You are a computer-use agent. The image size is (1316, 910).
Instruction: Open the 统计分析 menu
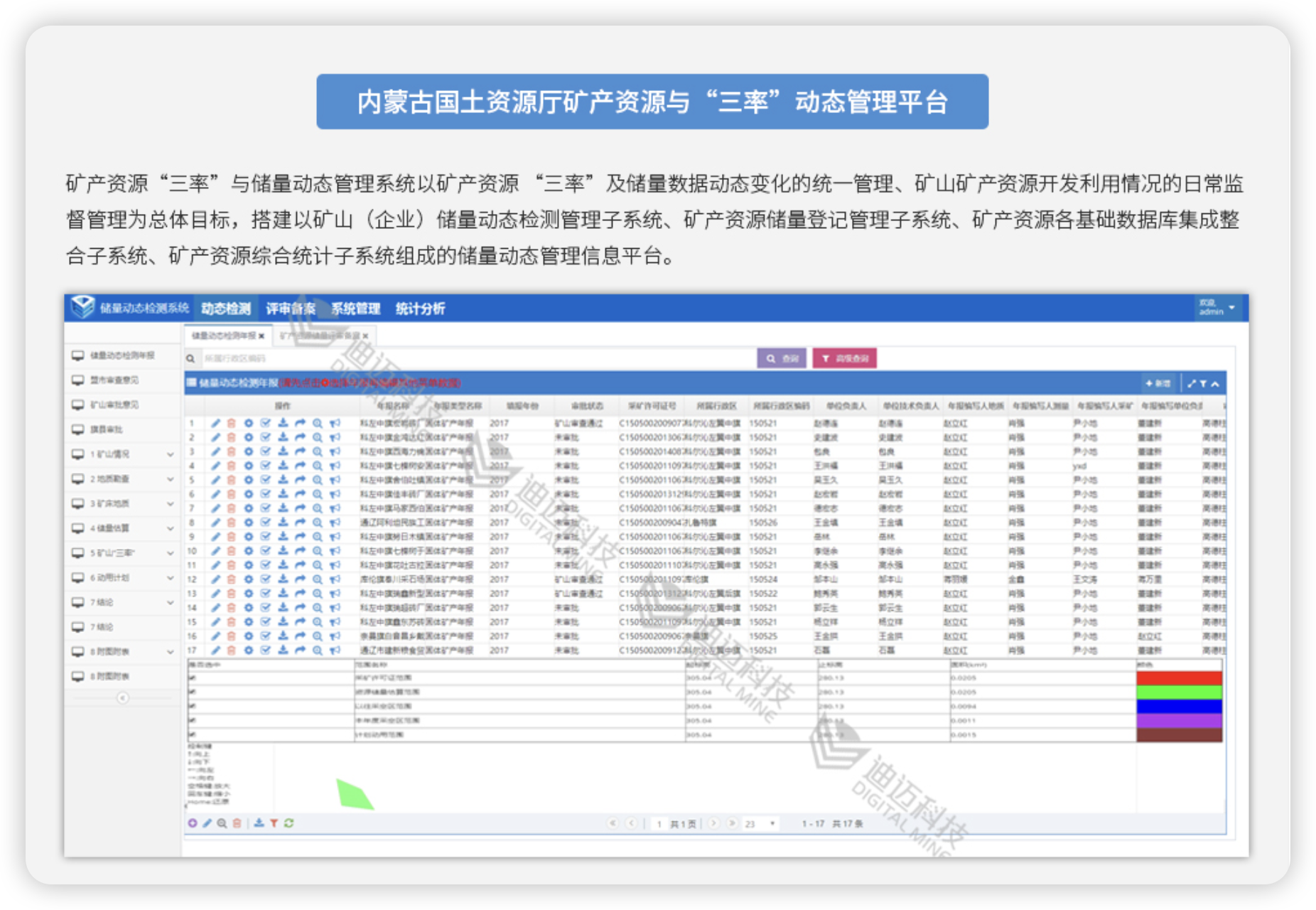[x=420, y=309]
